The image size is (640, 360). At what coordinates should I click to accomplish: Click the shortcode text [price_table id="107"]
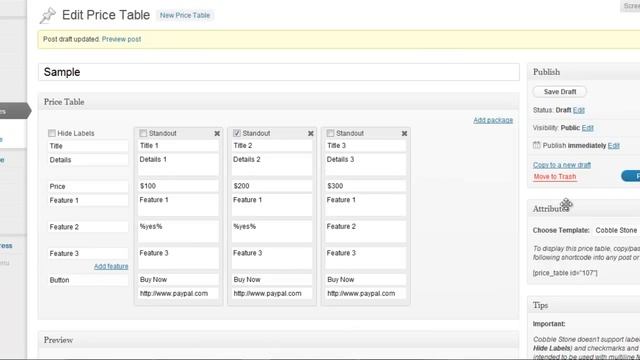point(565,273)
